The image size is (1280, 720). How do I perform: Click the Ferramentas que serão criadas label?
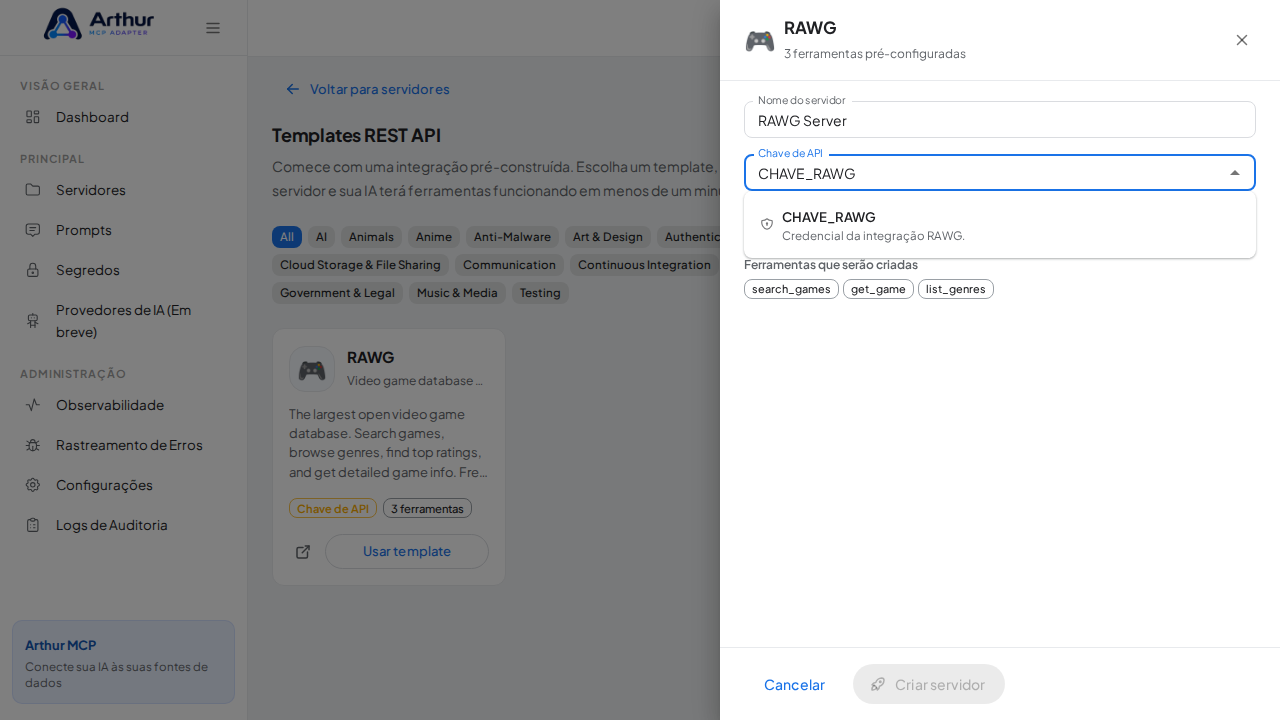[831, 265]
